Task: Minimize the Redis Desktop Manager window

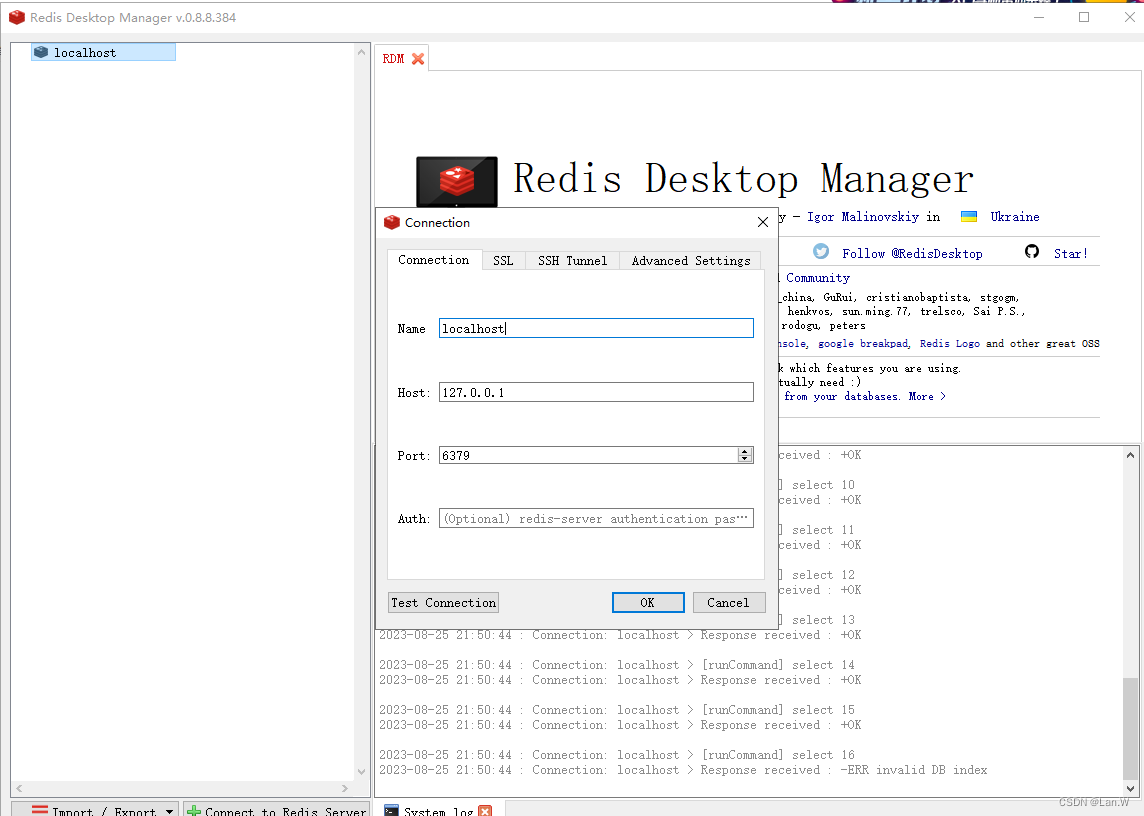Action: click(1039, 18)
